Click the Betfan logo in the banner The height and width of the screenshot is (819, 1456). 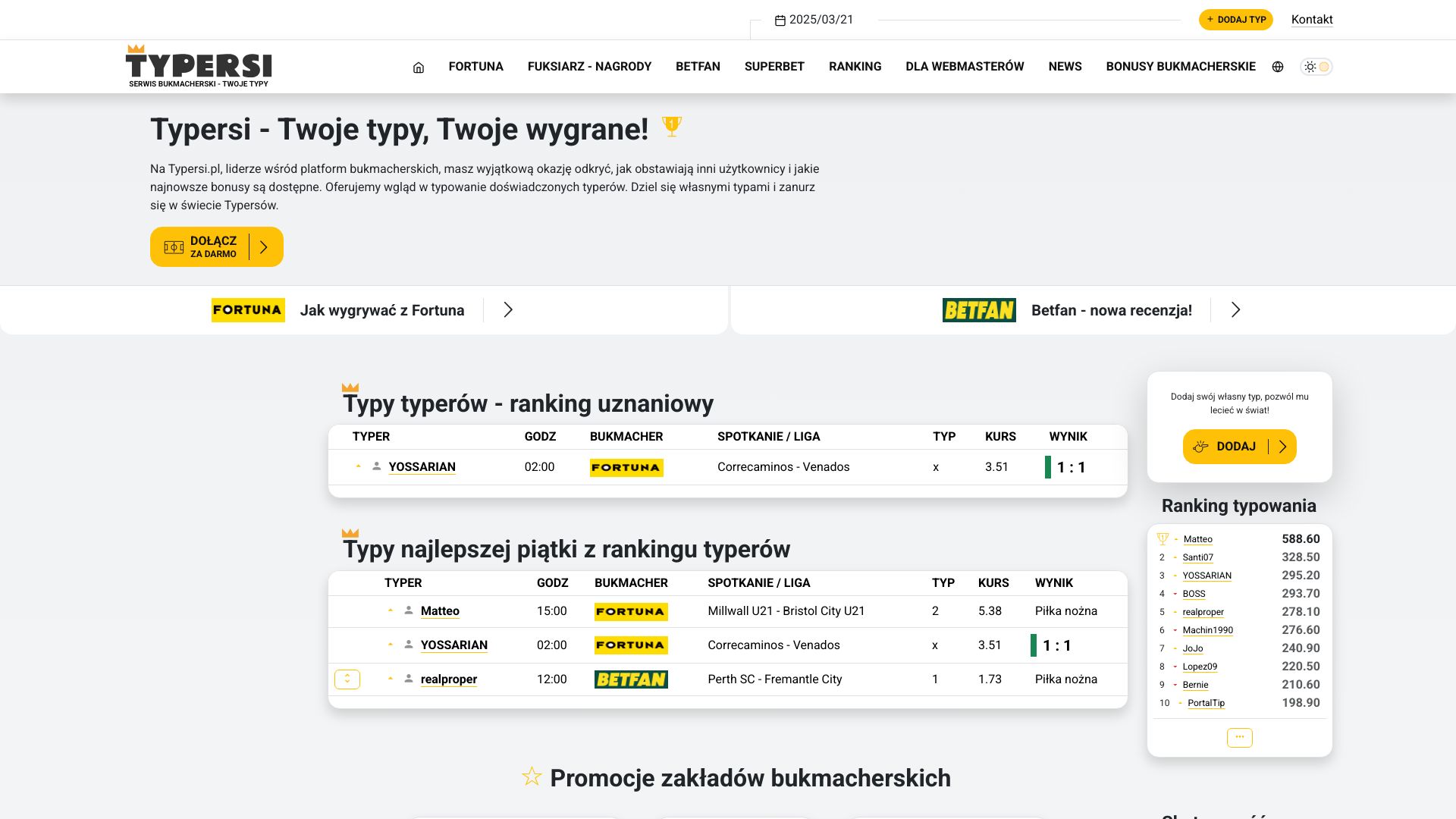click(979, 310)
